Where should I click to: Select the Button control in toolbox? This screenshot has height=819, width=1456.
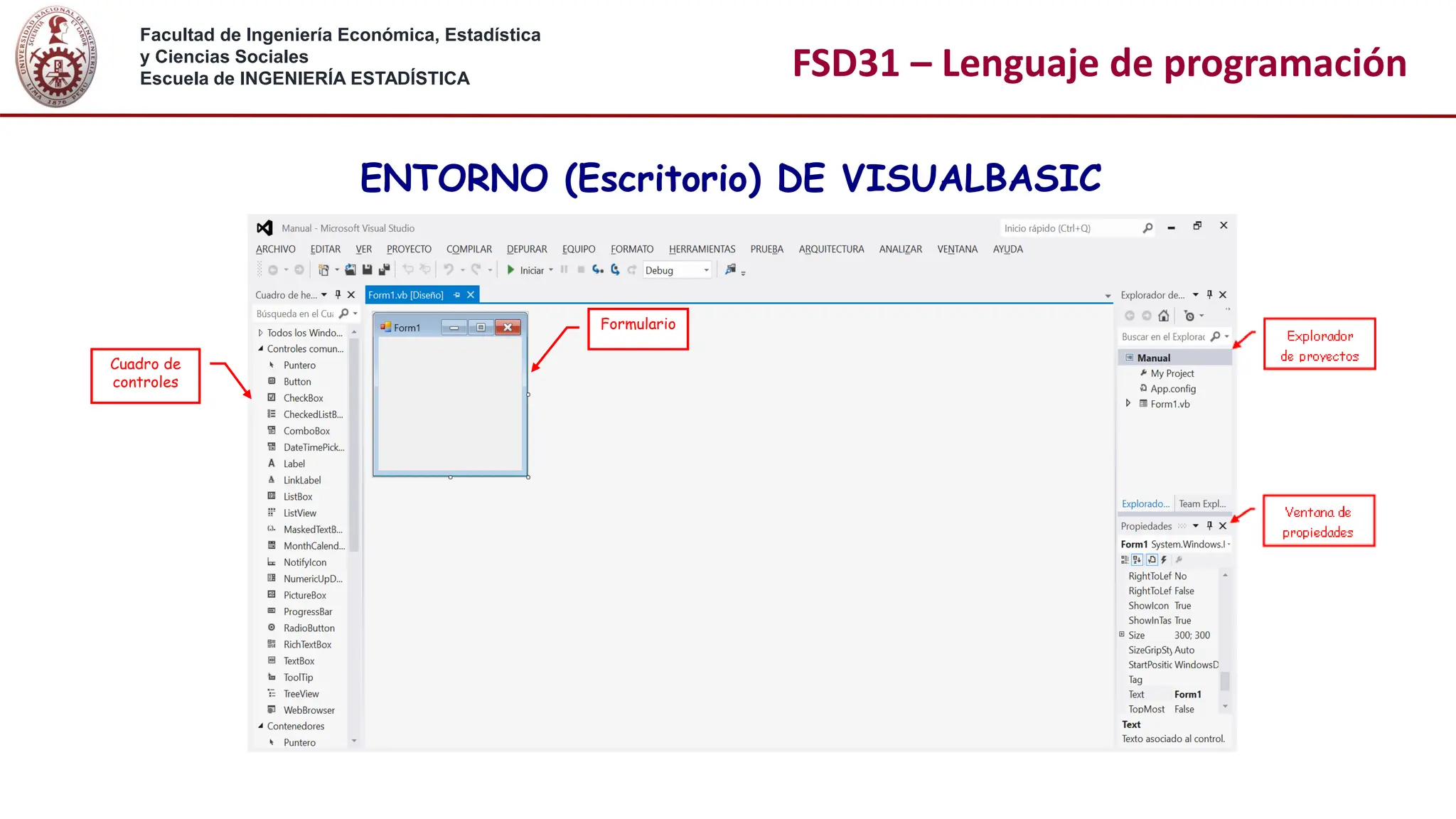point(297,381)
